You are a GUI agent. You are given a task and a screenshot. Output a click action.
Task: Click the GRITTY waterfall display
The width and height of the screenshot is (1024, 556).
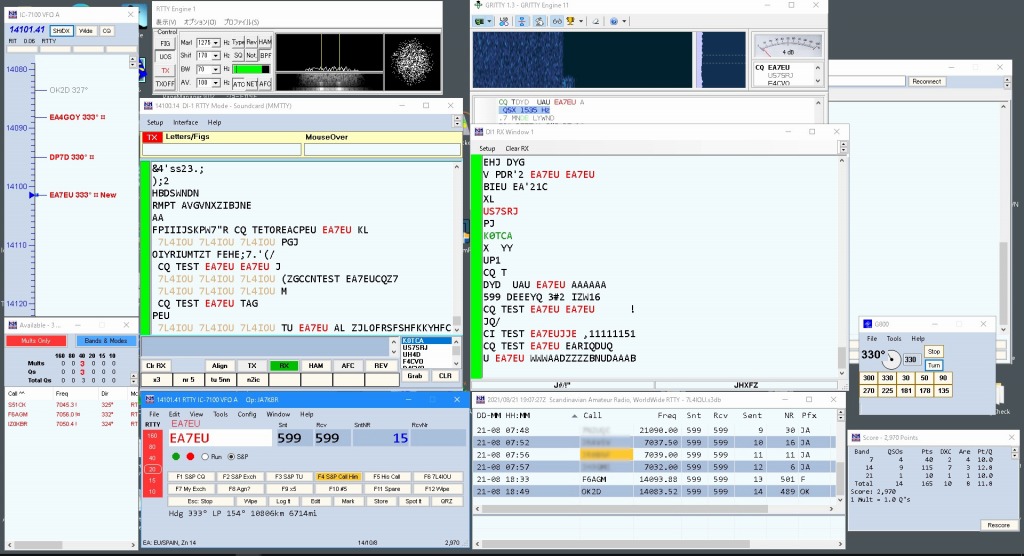[x=582, y=59]
